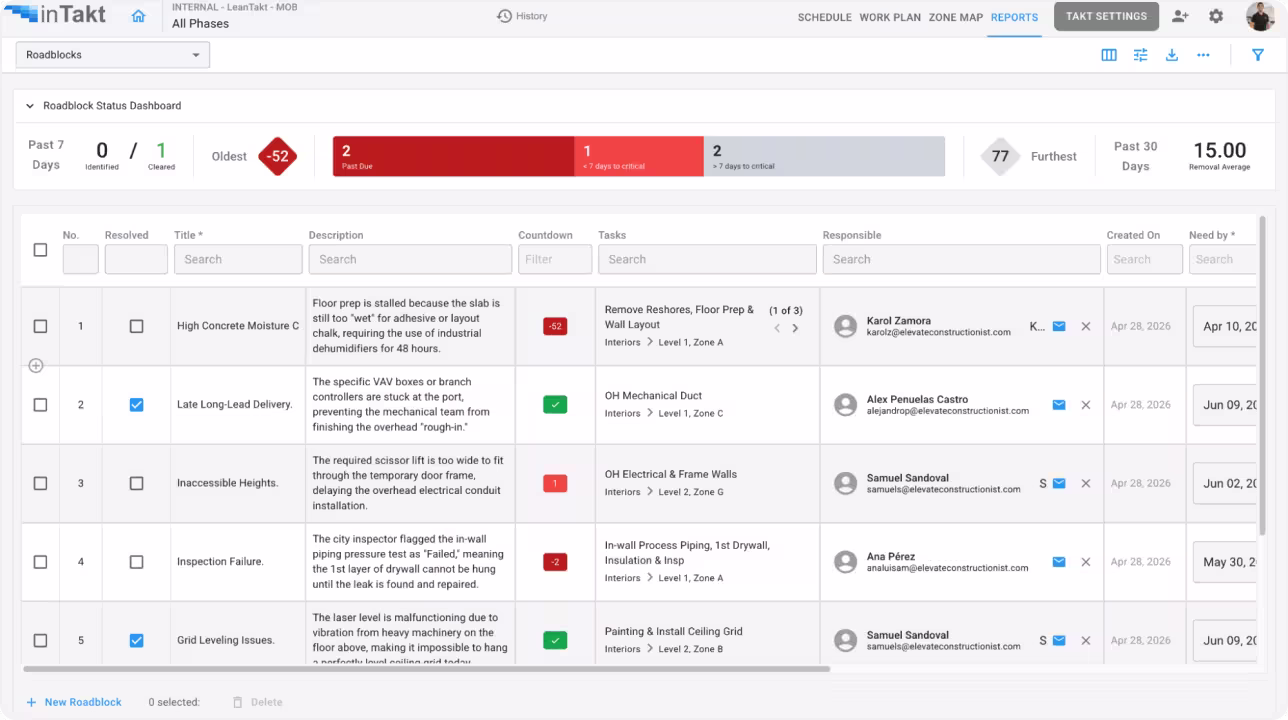This screenshot has width=1288, height=720.
Task: Click New Roadblock link
Action: point(74,702)
